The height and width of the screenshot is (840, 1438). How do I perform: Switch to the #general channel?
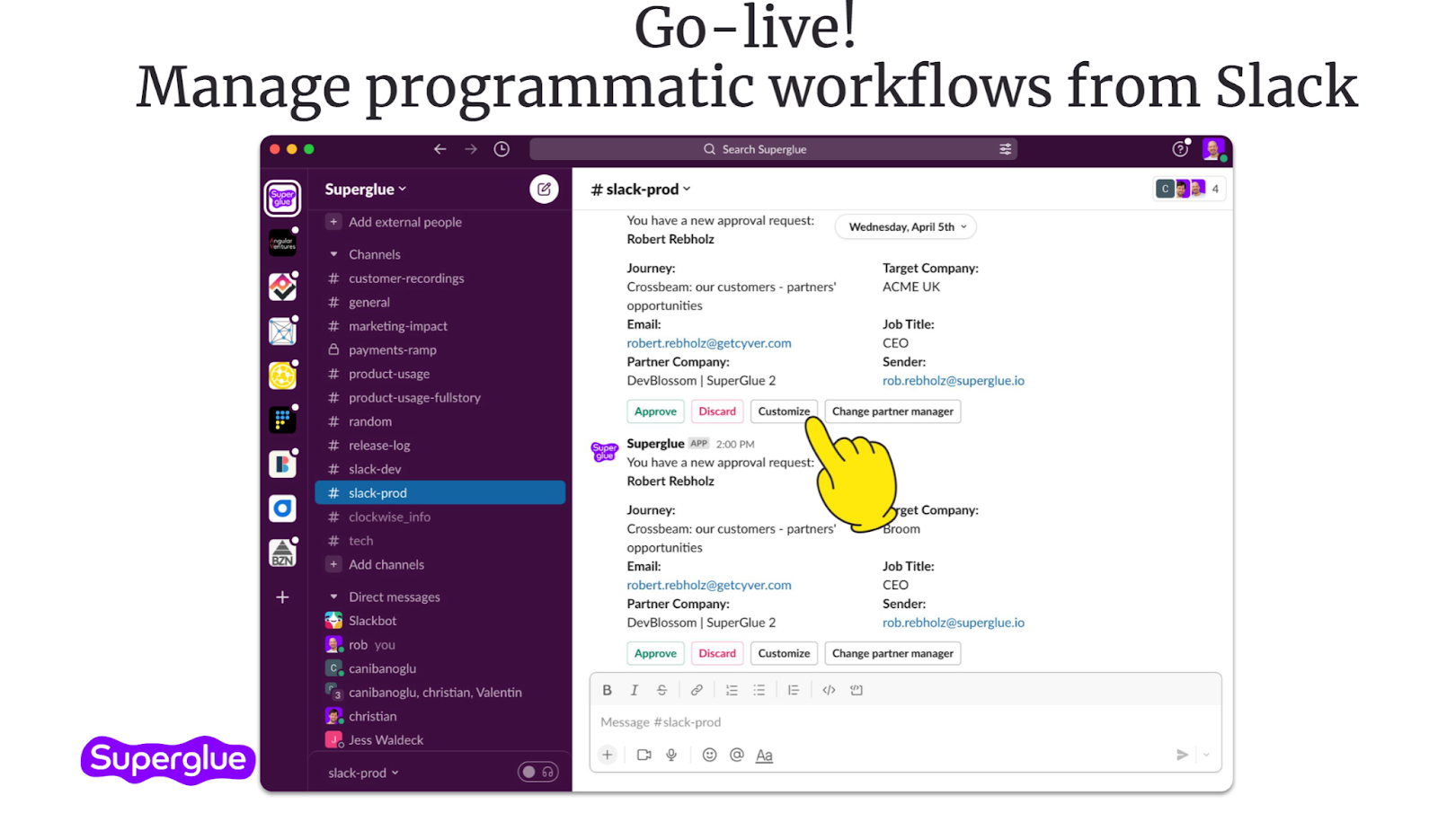368,302
